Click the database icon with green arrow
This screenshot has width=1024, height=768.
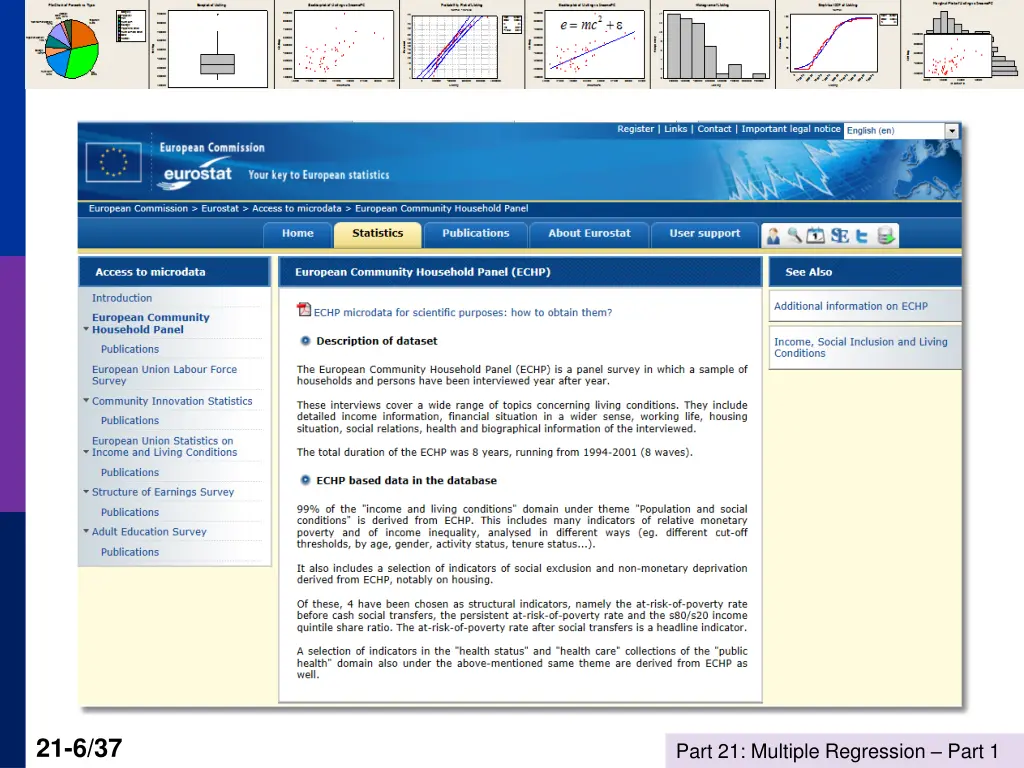886,236
